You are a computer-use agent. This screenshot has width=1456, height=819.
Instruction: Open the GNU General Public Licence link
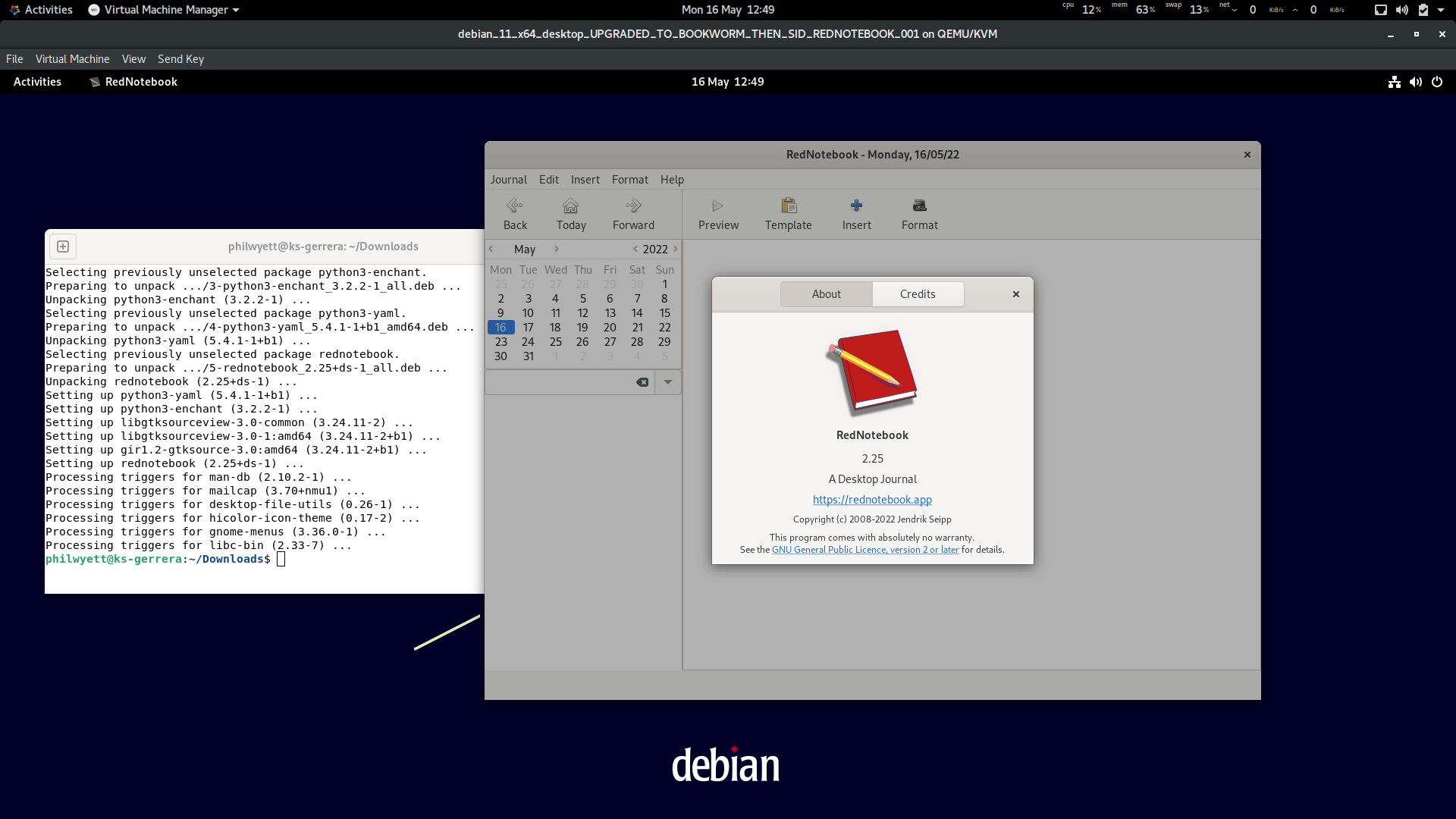coord(864,549)
